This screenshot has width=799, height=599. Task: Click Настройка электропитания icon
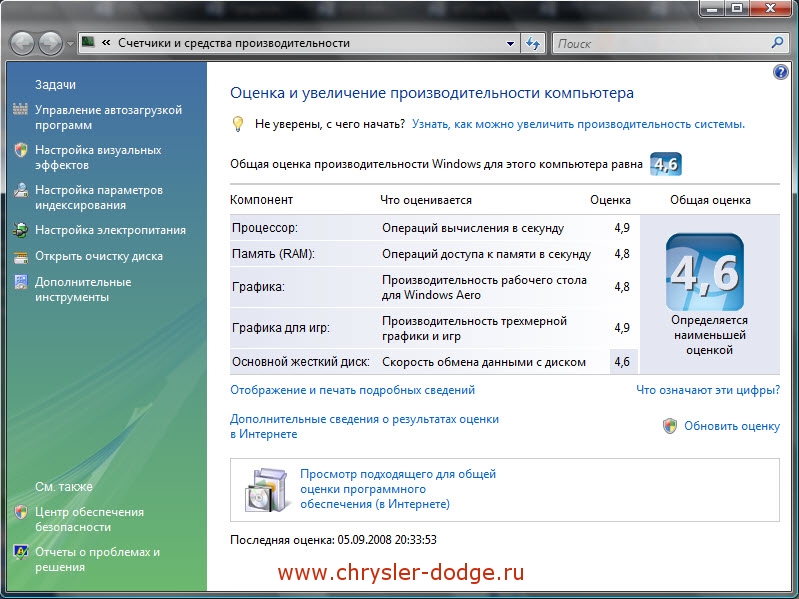coord(20,230)
